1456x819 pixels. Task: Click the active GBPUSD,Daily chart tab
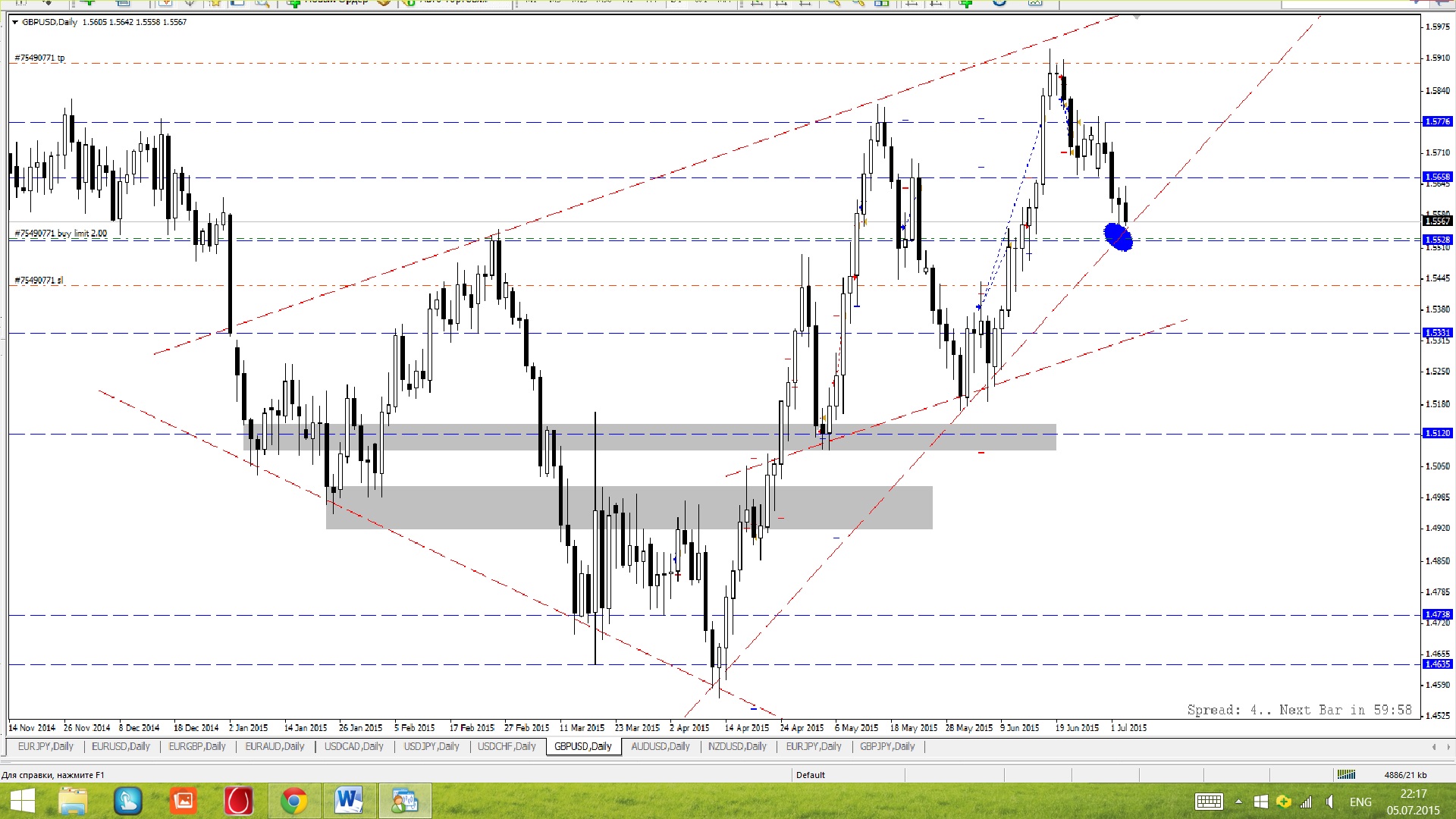(583, 746)
